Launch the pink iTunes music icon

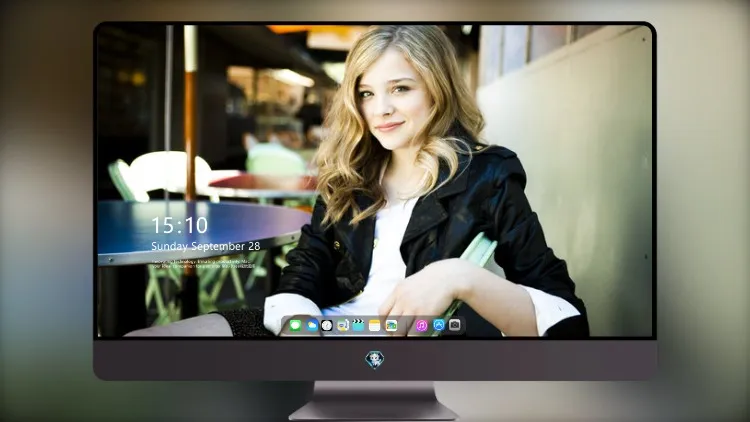(421, 326)
